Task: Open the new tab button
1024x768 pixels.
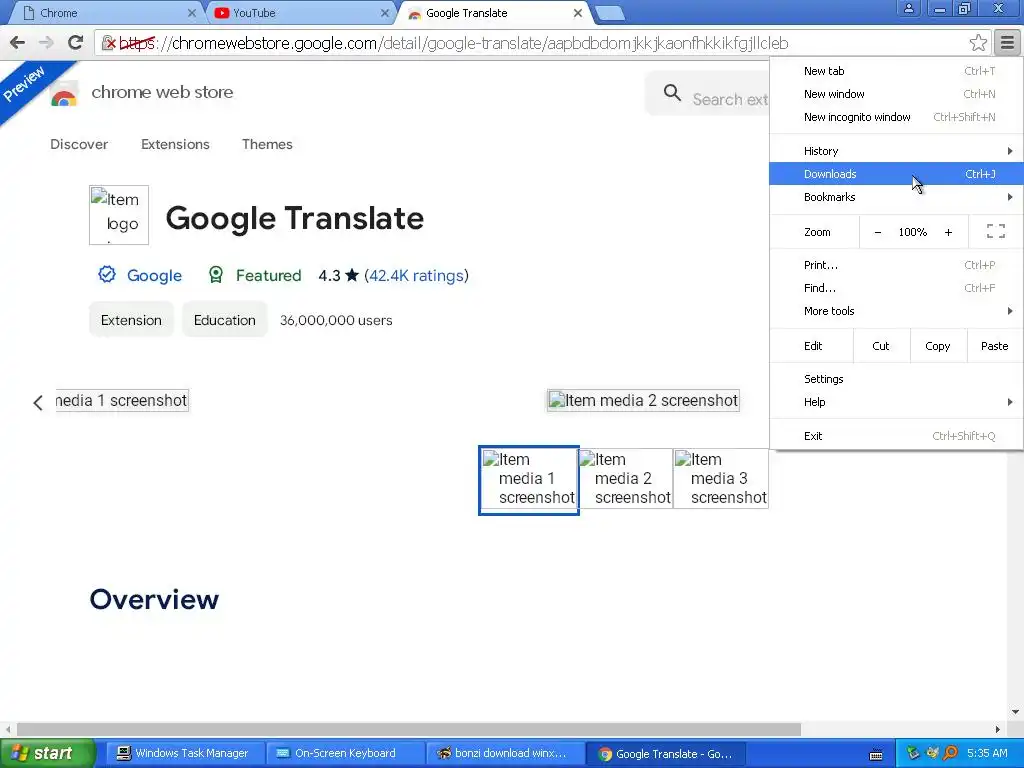Action: pyautogui.click(x=610, y=13)
